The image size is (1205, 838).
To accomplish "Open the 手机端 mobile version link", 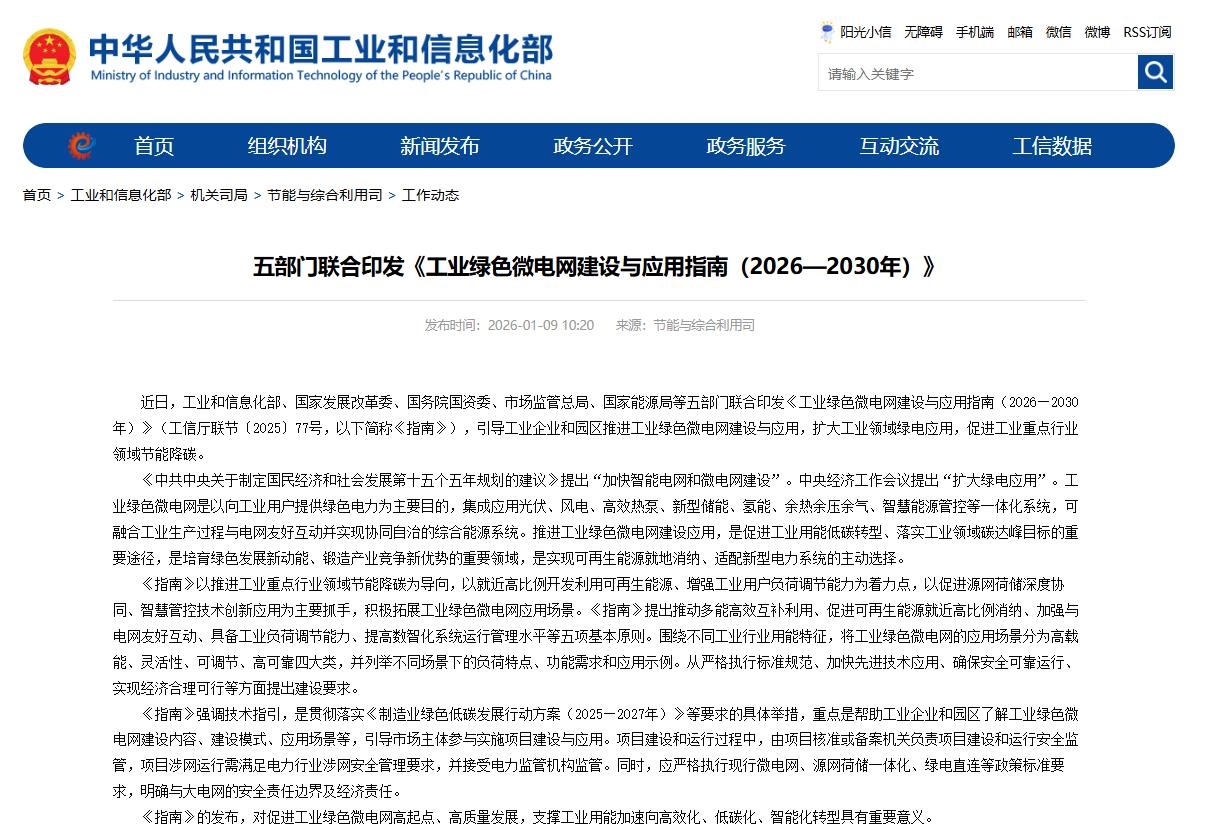I will pos(974,32).
